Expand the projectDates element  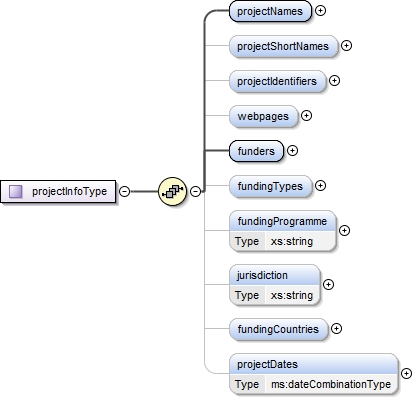[x=406, y=374]
